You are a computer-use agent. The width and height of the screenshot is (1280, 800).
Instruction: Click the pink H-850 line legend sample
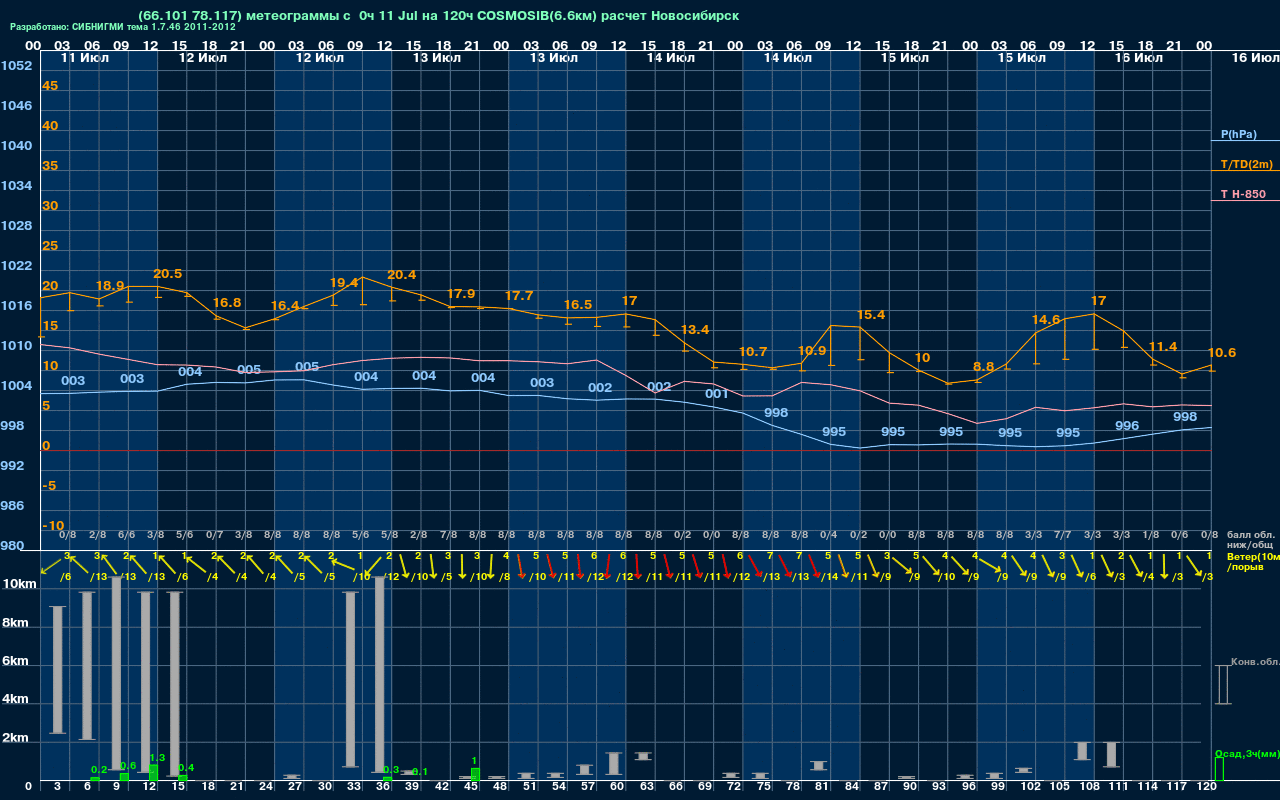click(x=1245, y=201)
